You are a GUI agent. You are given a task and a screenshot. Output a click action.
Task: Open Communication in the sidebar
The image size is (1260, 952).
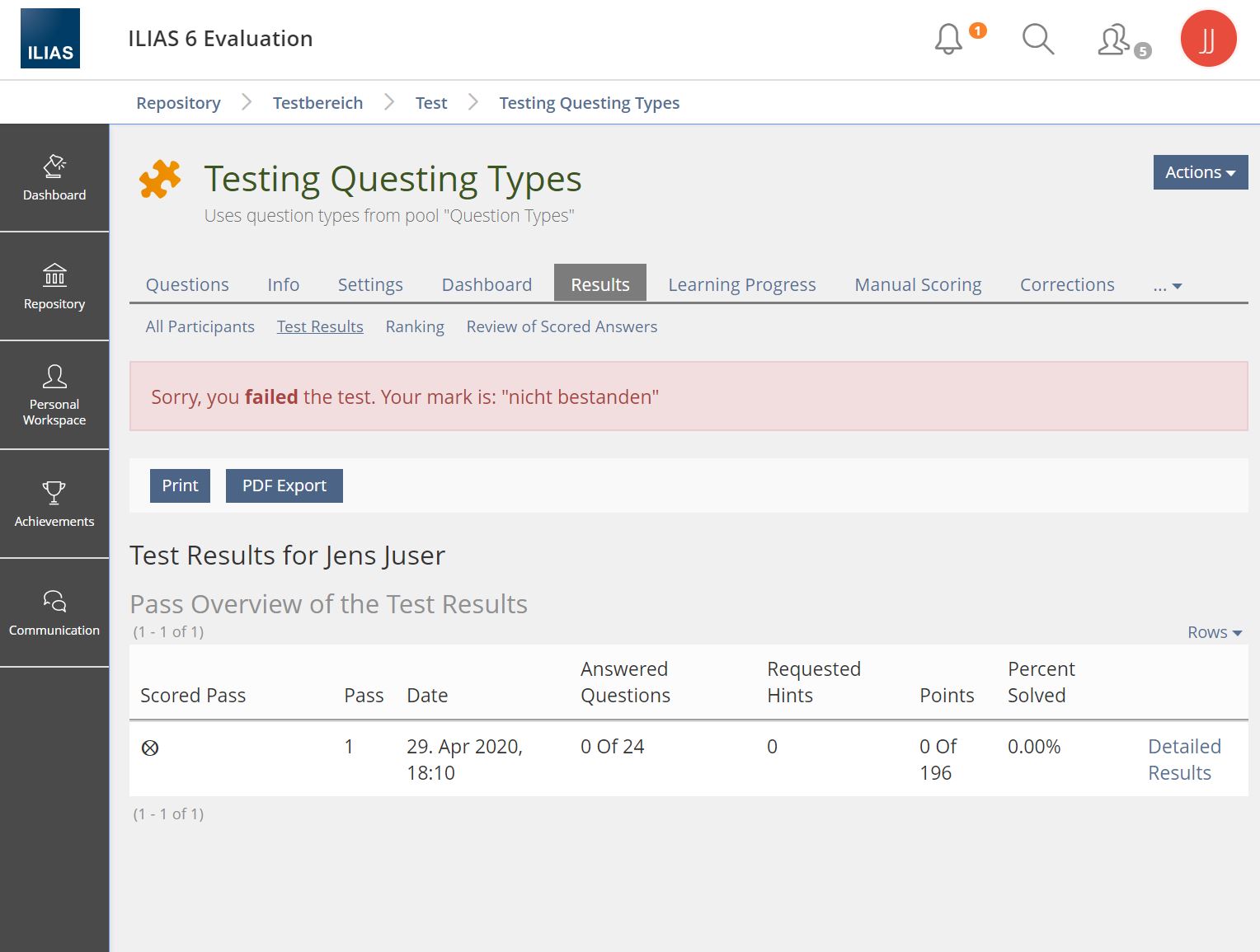54,612
